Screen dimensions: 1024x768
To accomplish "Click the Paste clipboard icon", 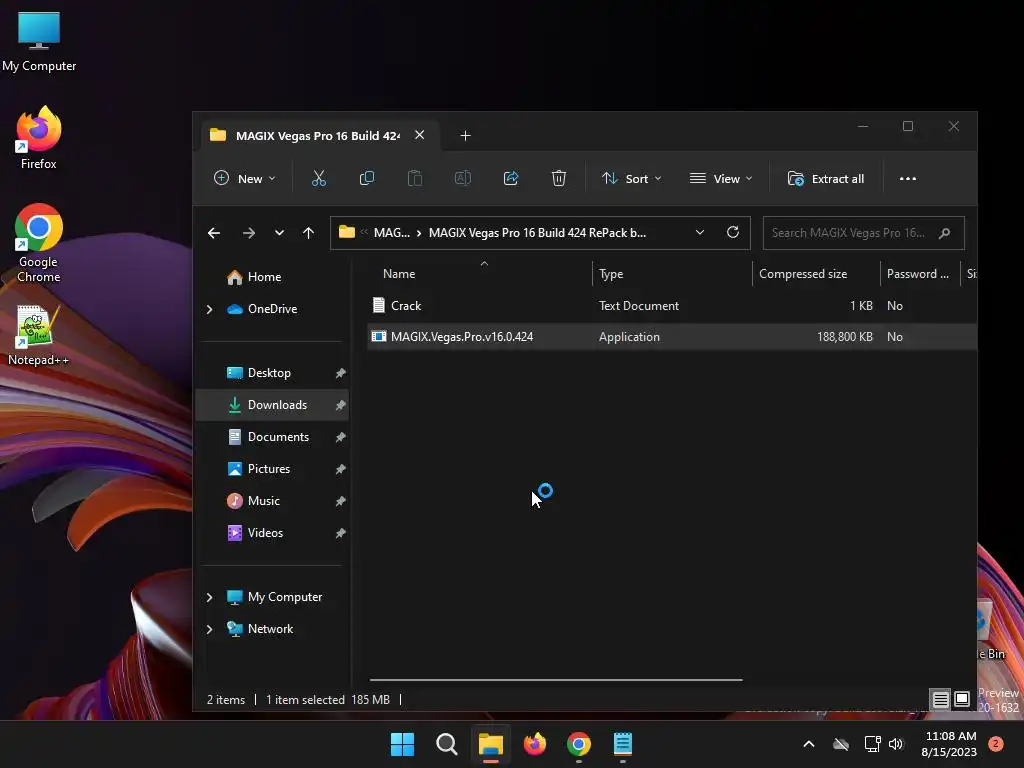I will 415,178.
